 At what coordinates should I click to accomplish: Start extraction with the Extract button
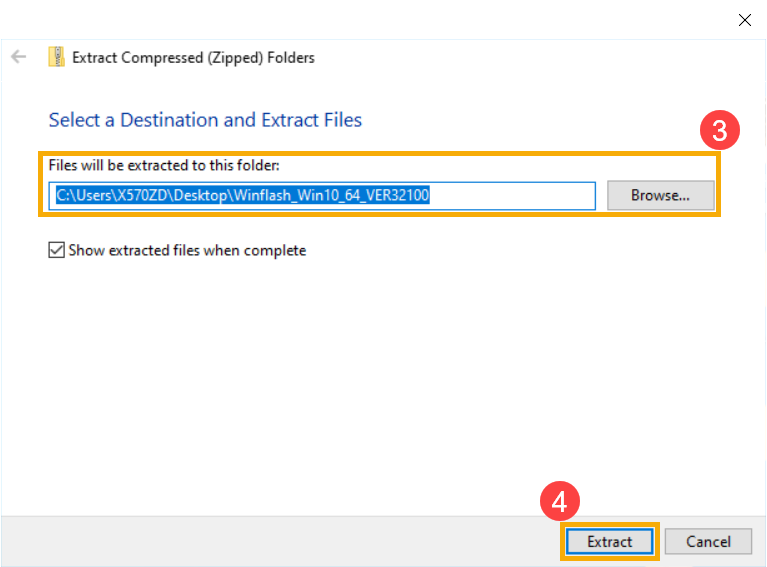click(x=609, y=542)
